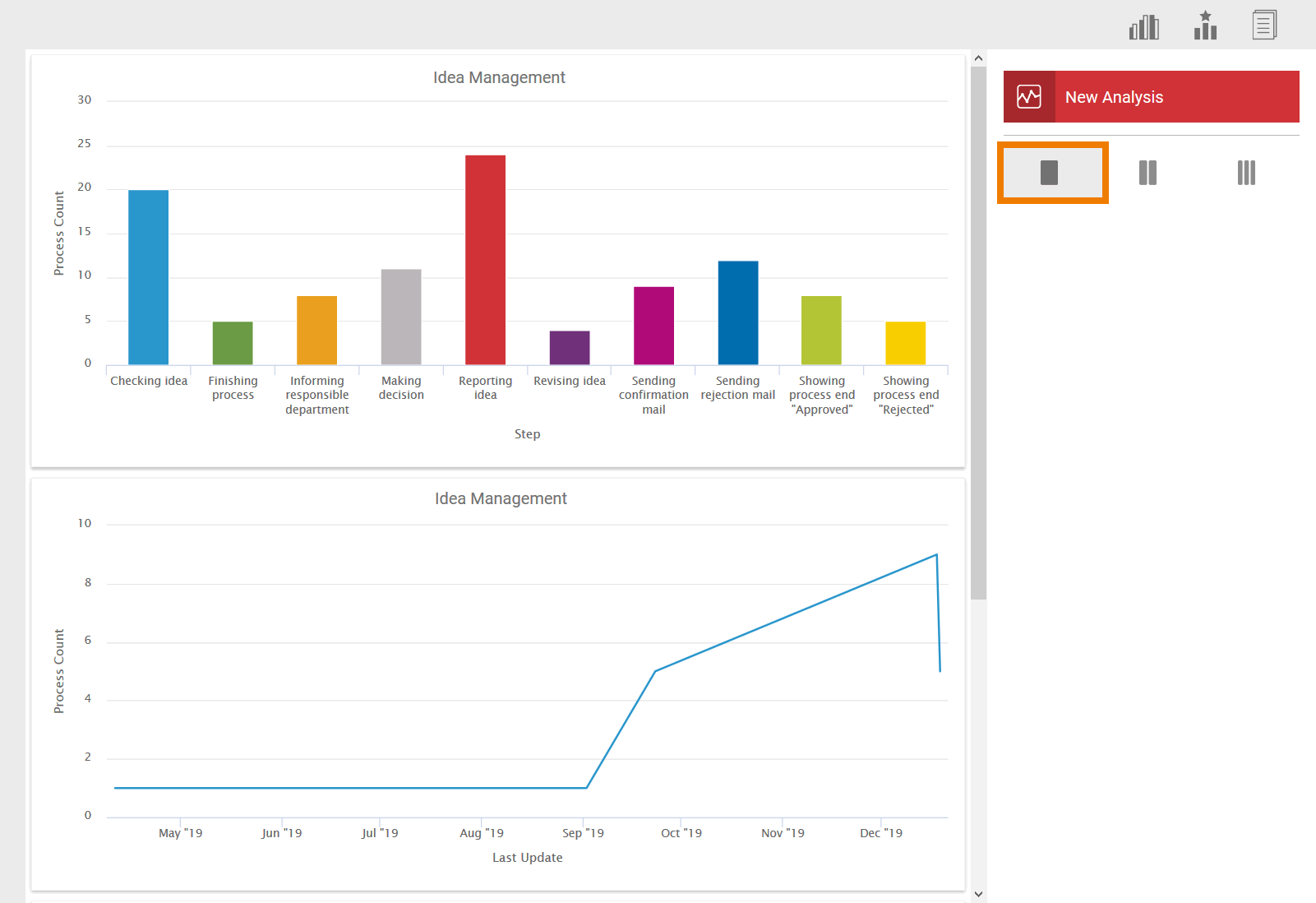This screenshot has height=903, width=1316.
Task: Click the vertical scrollbar thumb
Action: tap(978, 329)
